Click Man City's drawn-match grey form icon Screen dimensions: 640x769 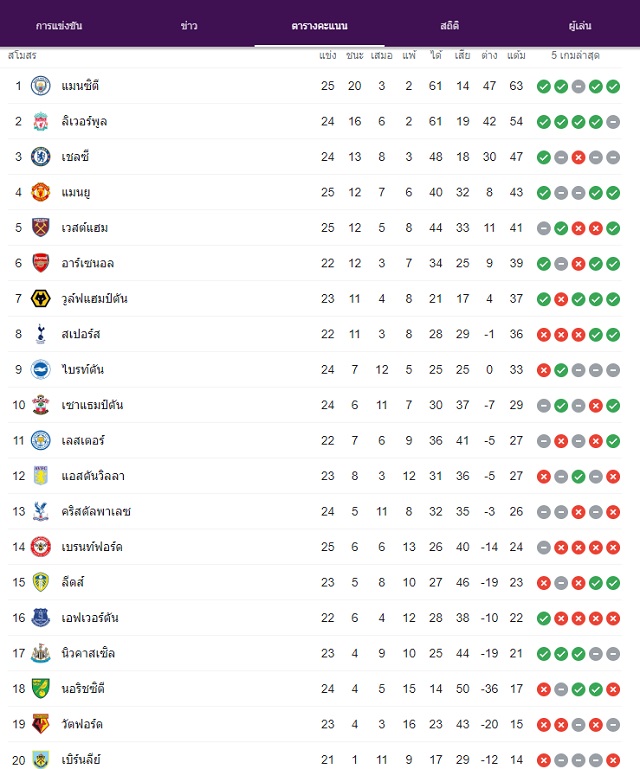578,87
